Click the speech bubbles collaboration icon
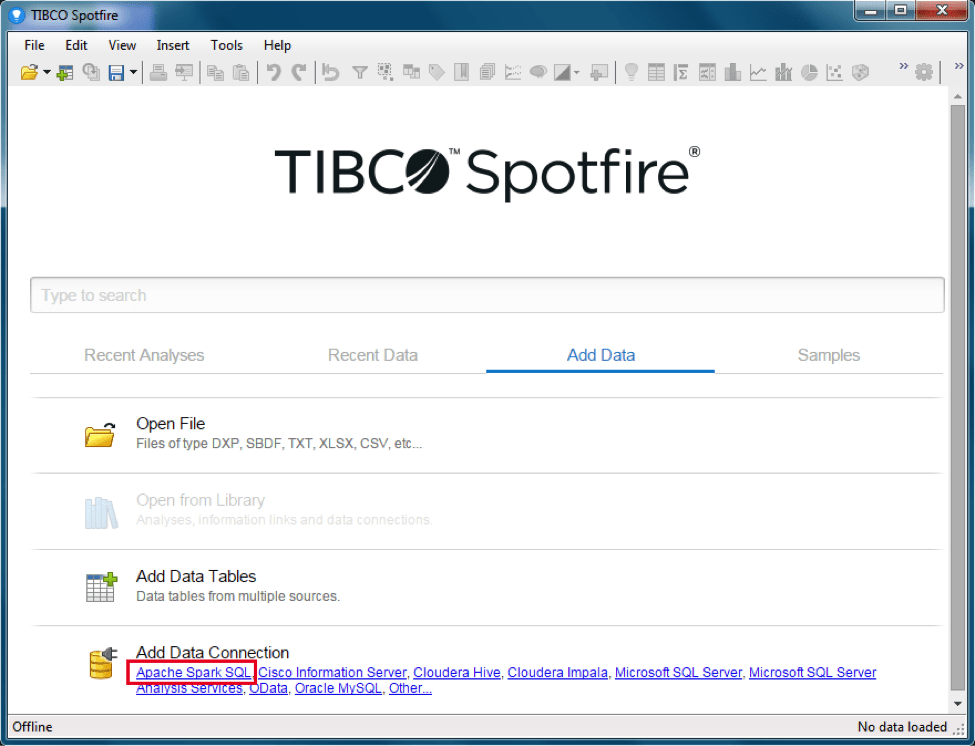This screenshot has width=975, height=746. click(538, 73)
